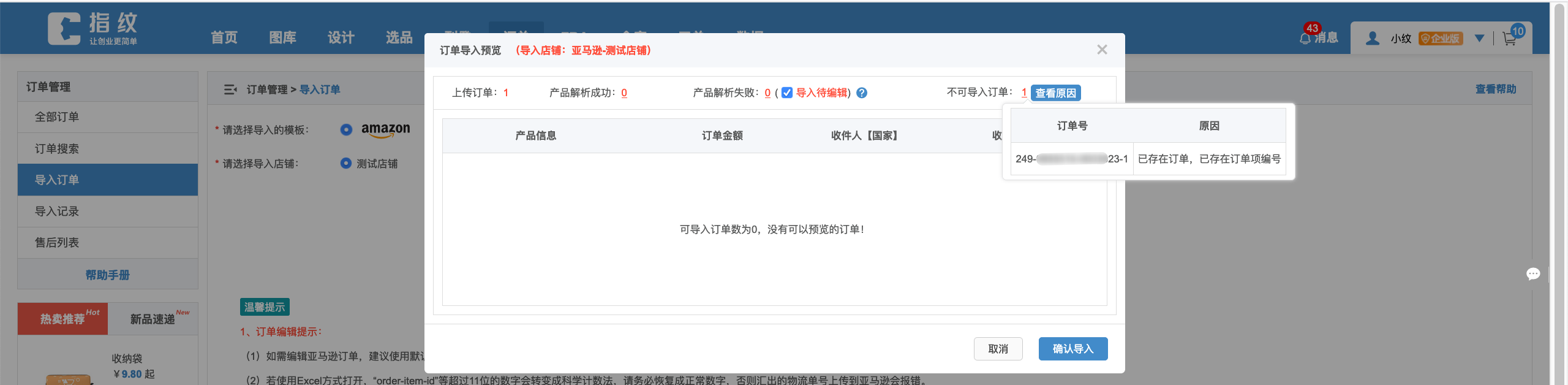The image size is (1568, 385).
Task: Click the enterprise edition badge
Action: tap(1441, 39)
